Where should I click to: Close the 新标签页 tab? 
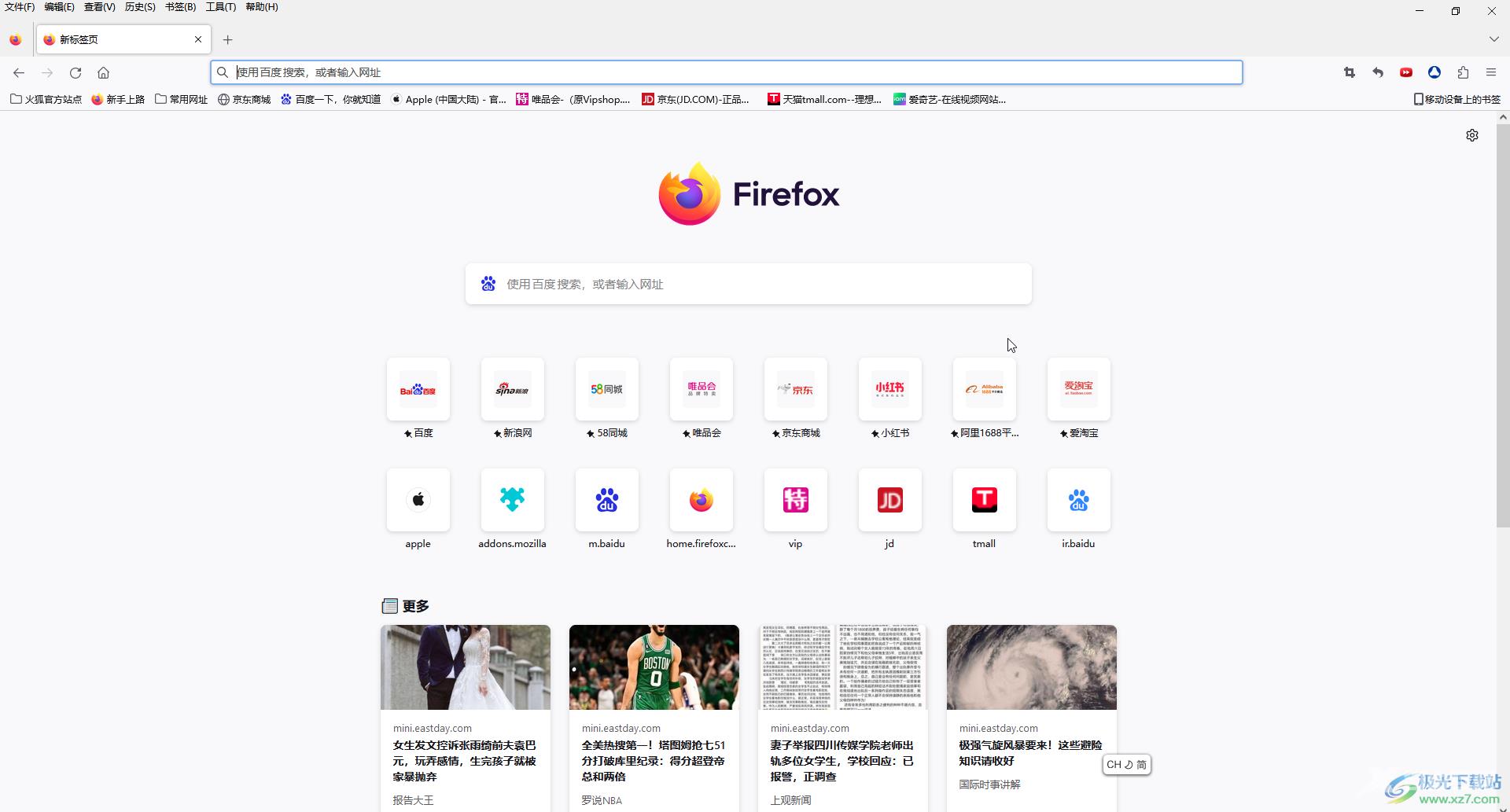(x=198, y=39)
